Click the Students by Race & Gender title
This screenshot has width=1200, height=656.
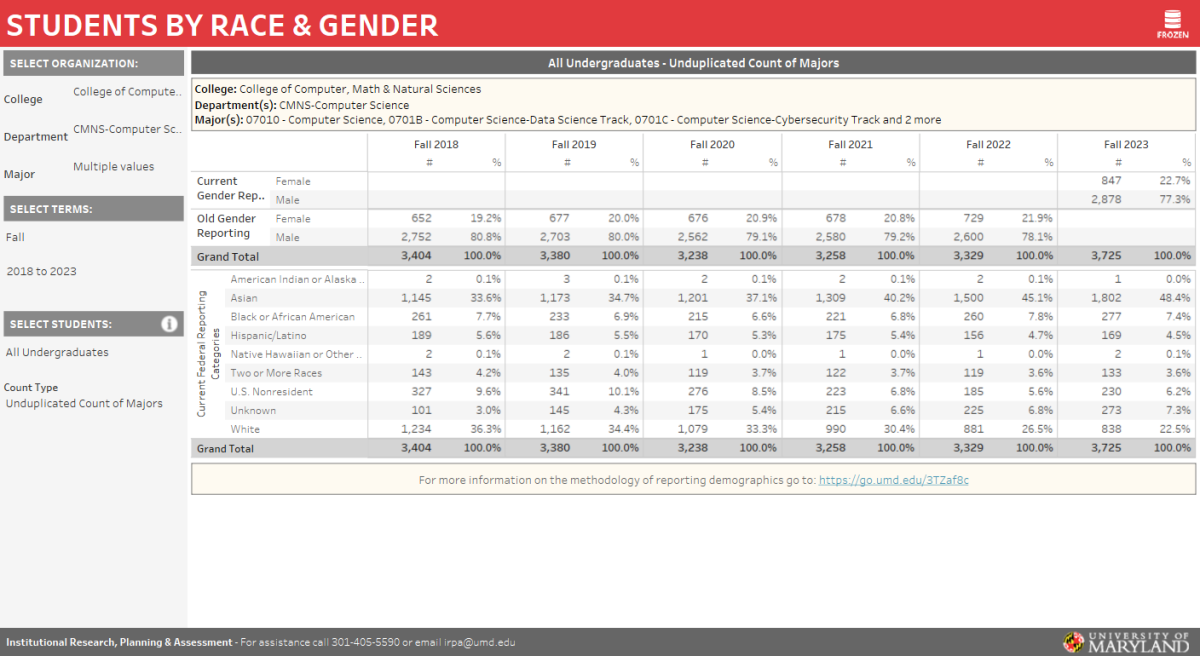222,25
